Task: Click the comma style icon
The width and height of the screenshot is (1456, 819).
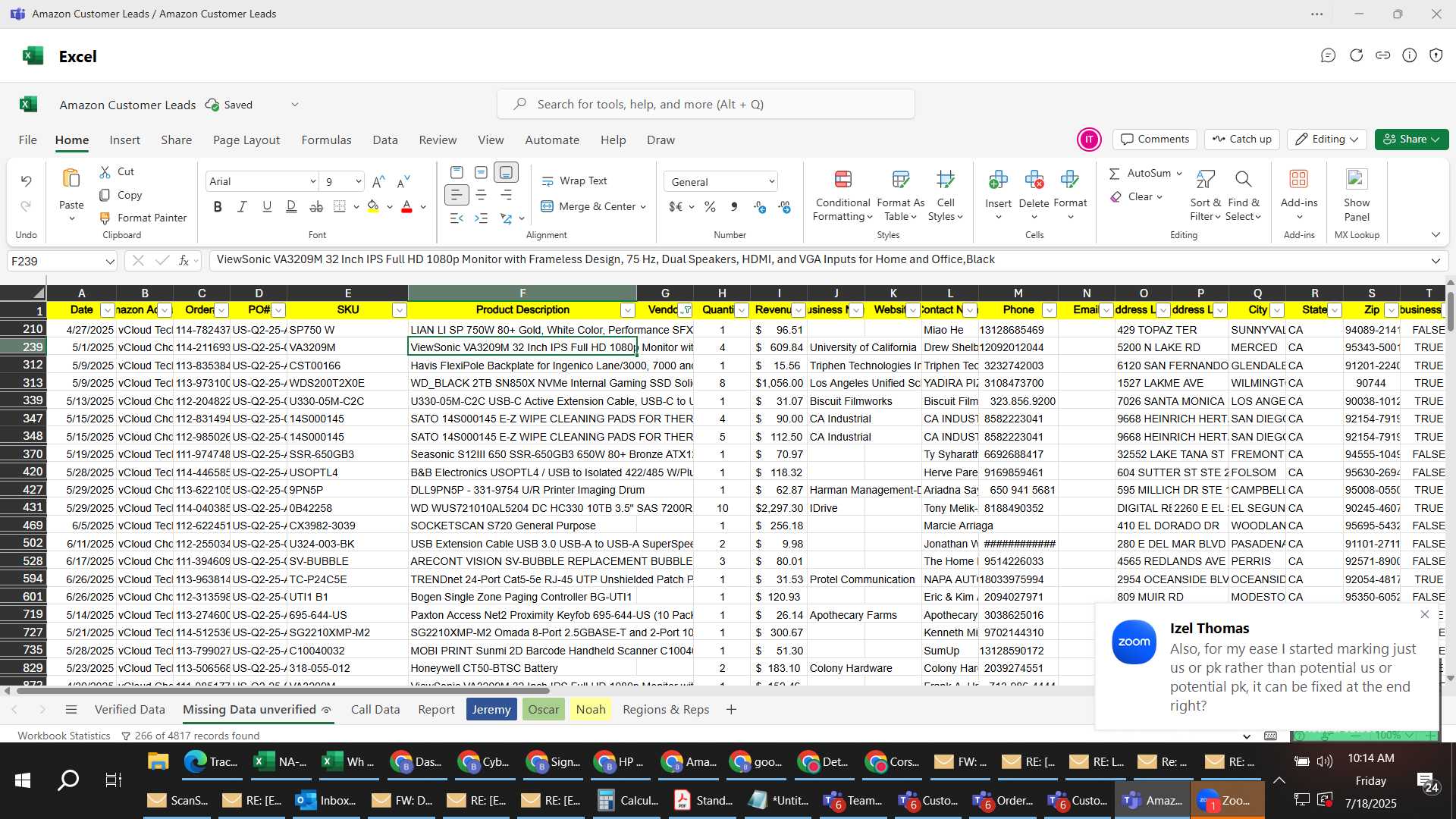Action: pyautogui.click(x=733, y=206)
